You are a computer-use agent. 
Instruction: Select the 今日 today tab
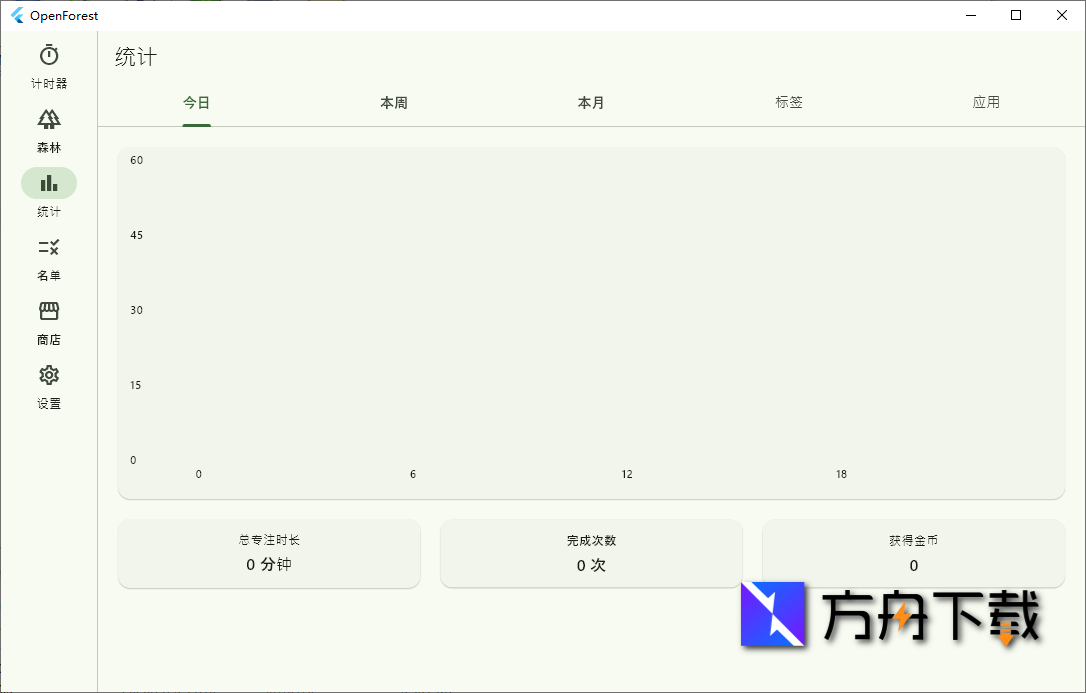(196, 102)
